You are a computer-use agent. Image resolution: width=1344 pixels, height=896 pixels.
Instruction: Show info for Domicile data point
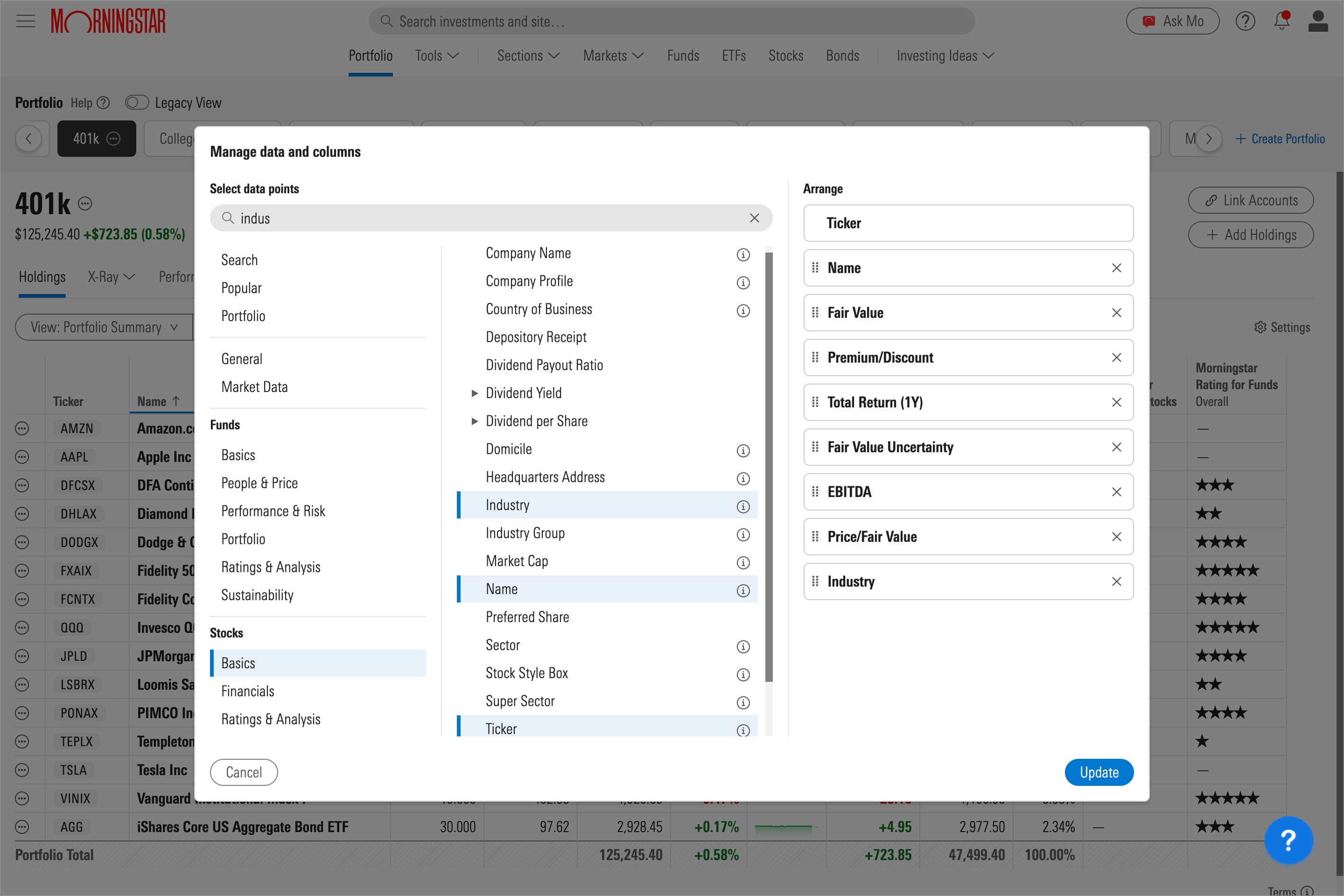pos(743,451)
